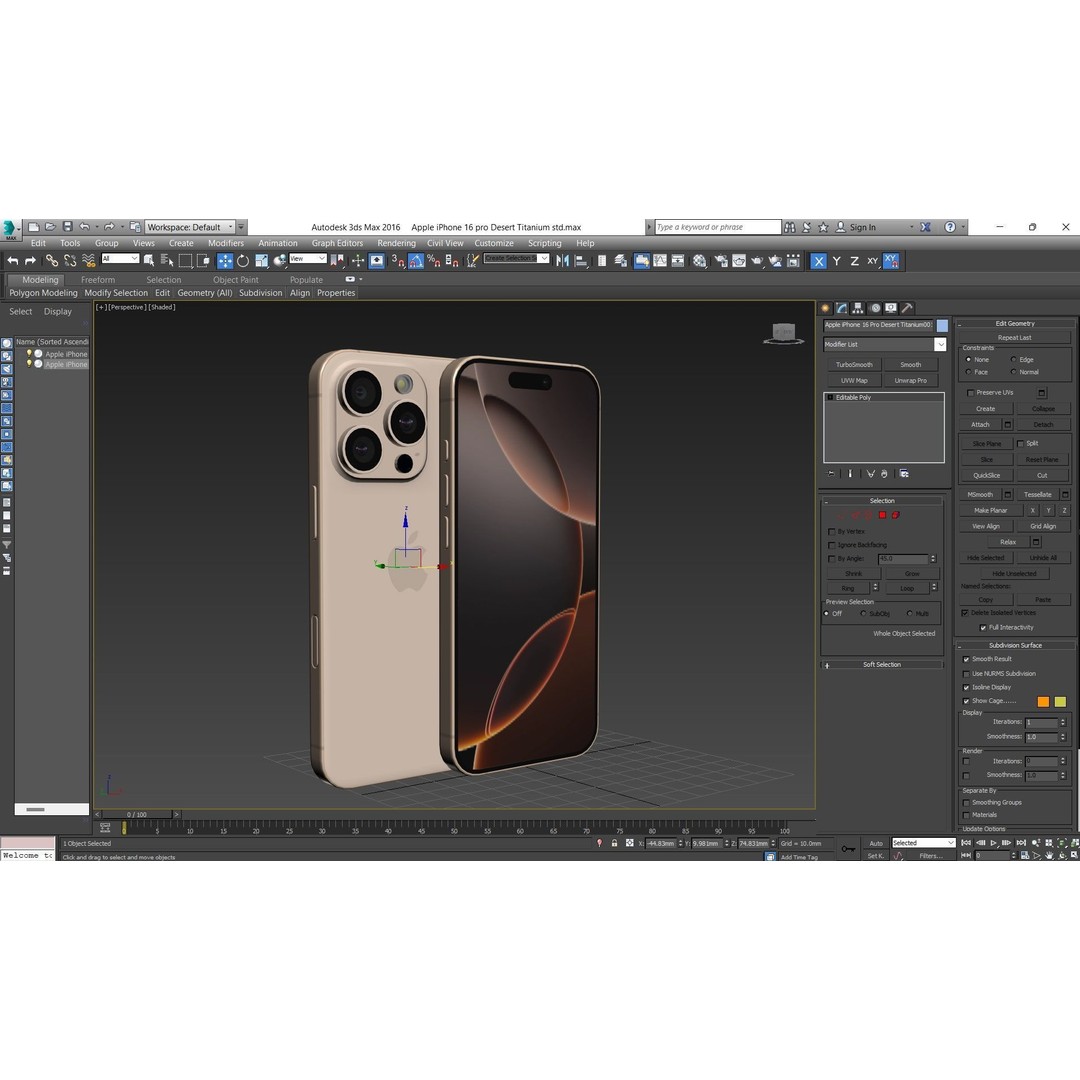The image size is (1080, 1080).
Task: Click Configure Modifier Sets icon
Action: (904, 474)
